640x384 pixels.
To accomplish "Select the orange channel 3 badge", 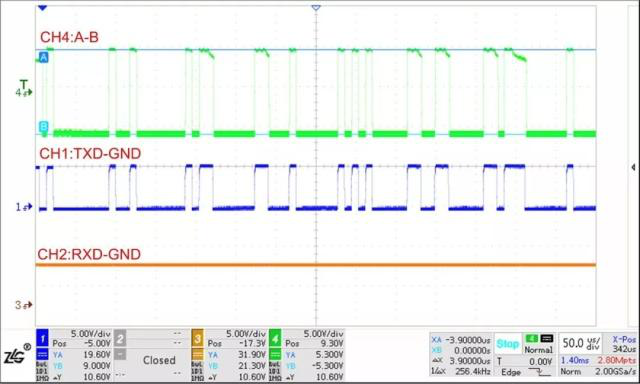I will pos(197,338).
